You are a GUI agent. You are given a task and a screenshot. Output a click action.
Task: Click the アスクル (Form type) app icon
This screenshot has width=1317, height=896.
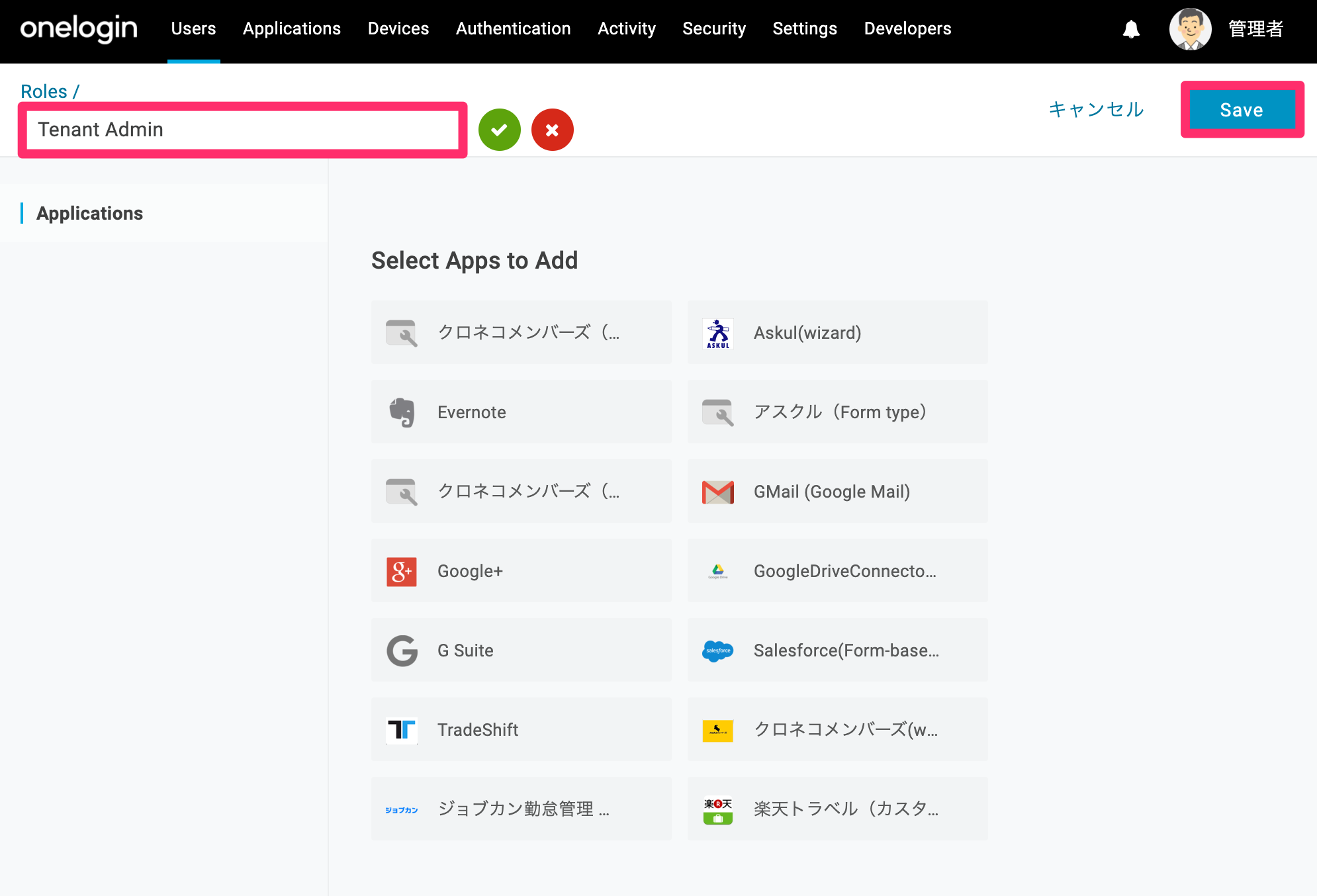(x=718, y=412)
